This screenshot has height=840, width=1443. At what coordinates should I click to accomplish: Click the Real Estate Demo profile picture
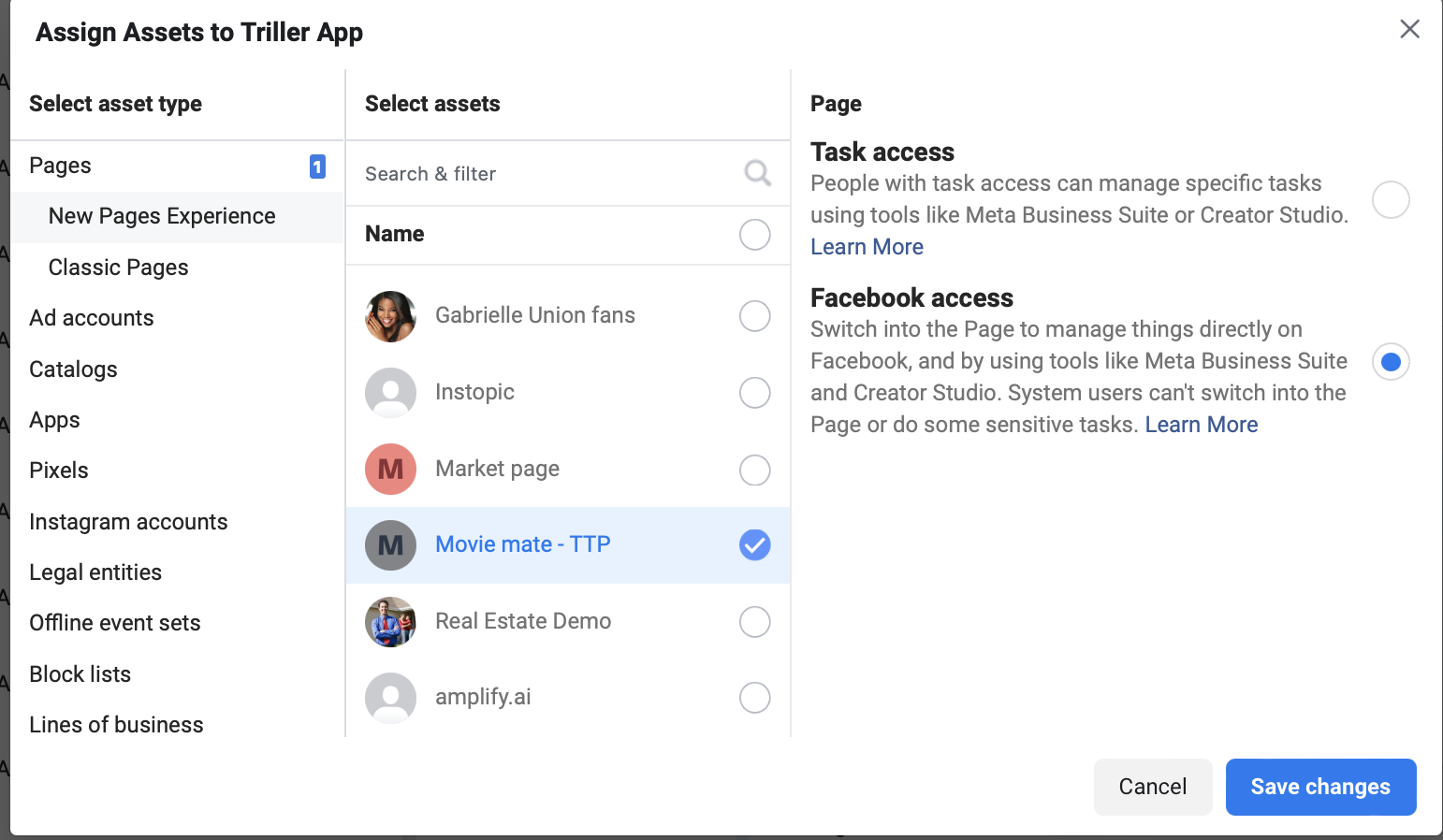[x=390, y=622]
